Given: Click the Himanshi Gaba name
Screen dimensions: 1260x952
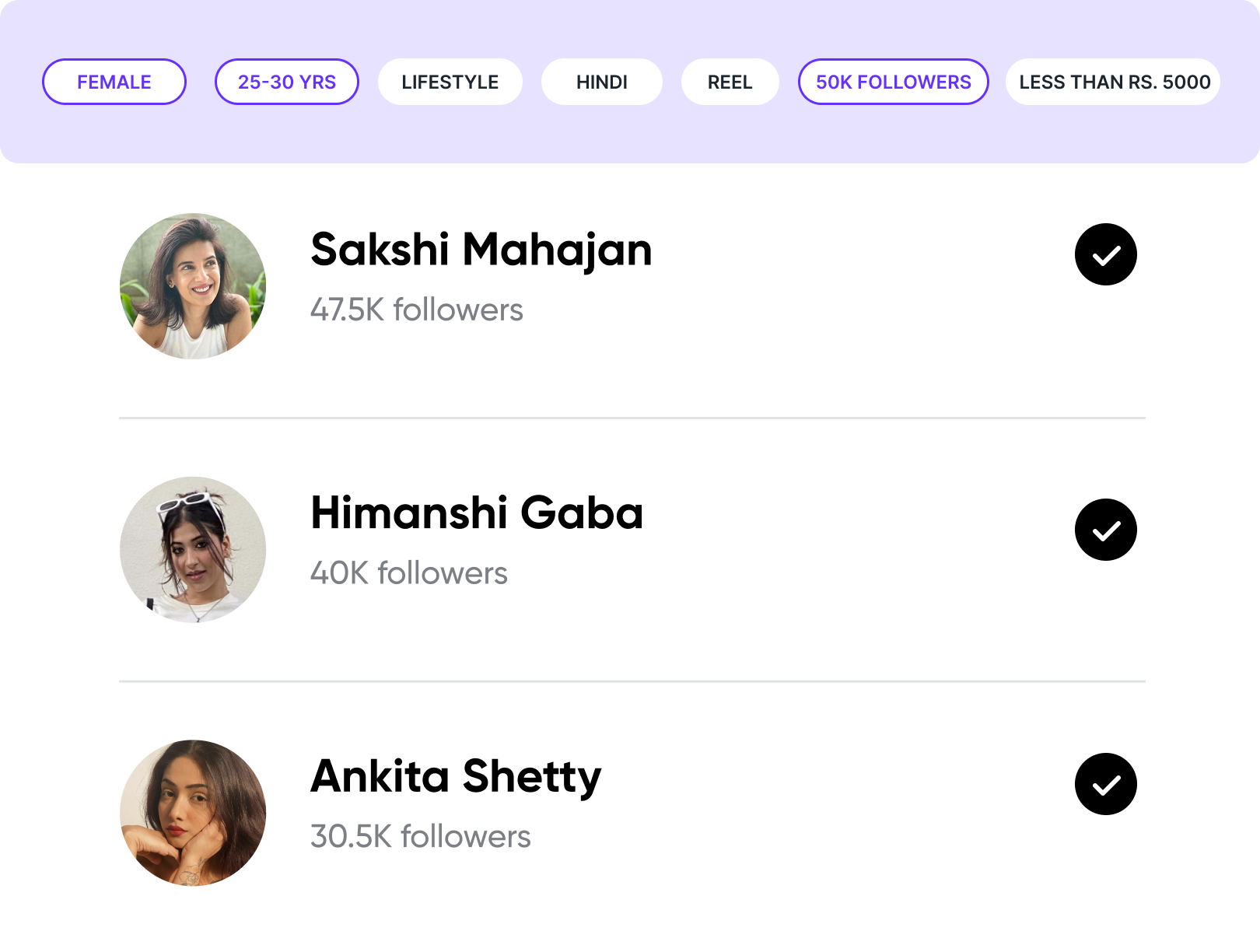Looking at the screenshot, I should coord(477,513).
